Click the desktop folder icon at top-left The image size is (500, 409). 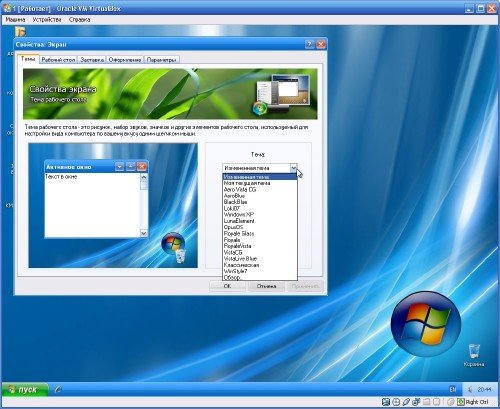pyautogui.click(x=20, y=32)
